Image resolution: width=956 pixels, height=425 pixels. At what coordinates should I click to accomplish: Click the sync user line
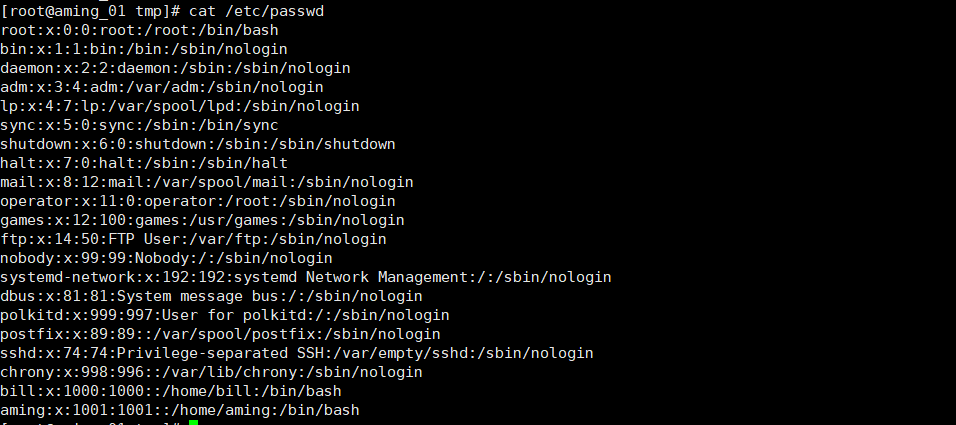coord(140,125)
